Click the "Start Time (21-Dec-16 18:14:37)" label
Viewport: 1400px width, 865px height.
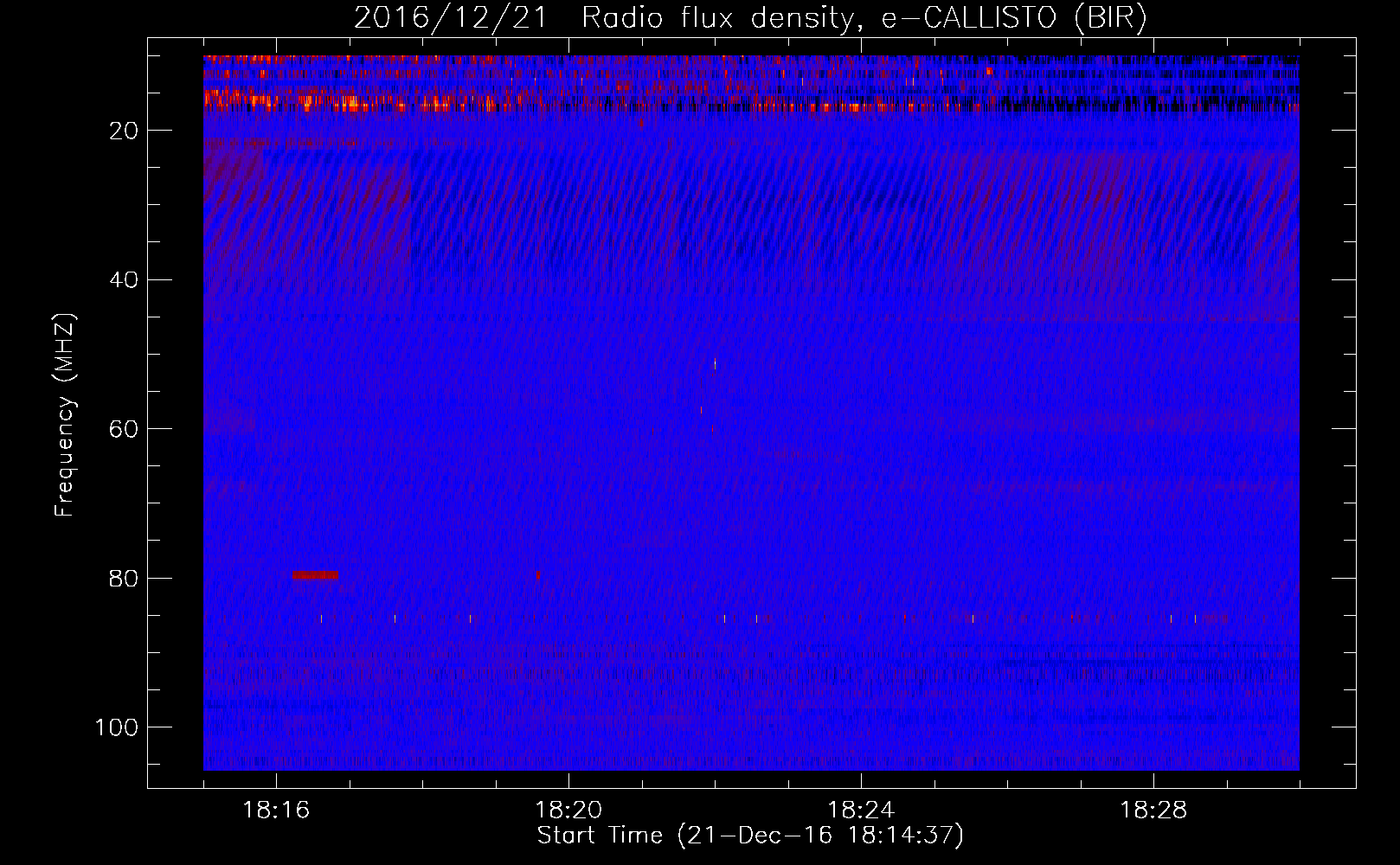[x=750, y=836]
